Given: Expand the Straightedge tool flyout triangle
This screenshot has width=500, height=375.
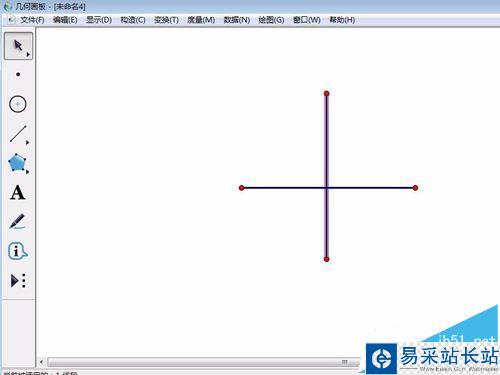Looking at the screenshot, I should (x=27, y=142).
